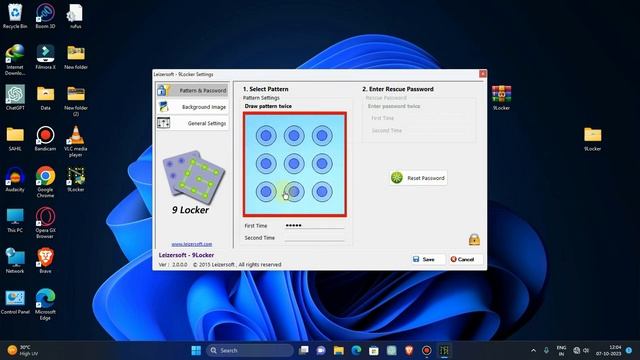Select the Boom 3D desktop icon
The width and height of the screenshot is (640, 360).
(45, 16)
